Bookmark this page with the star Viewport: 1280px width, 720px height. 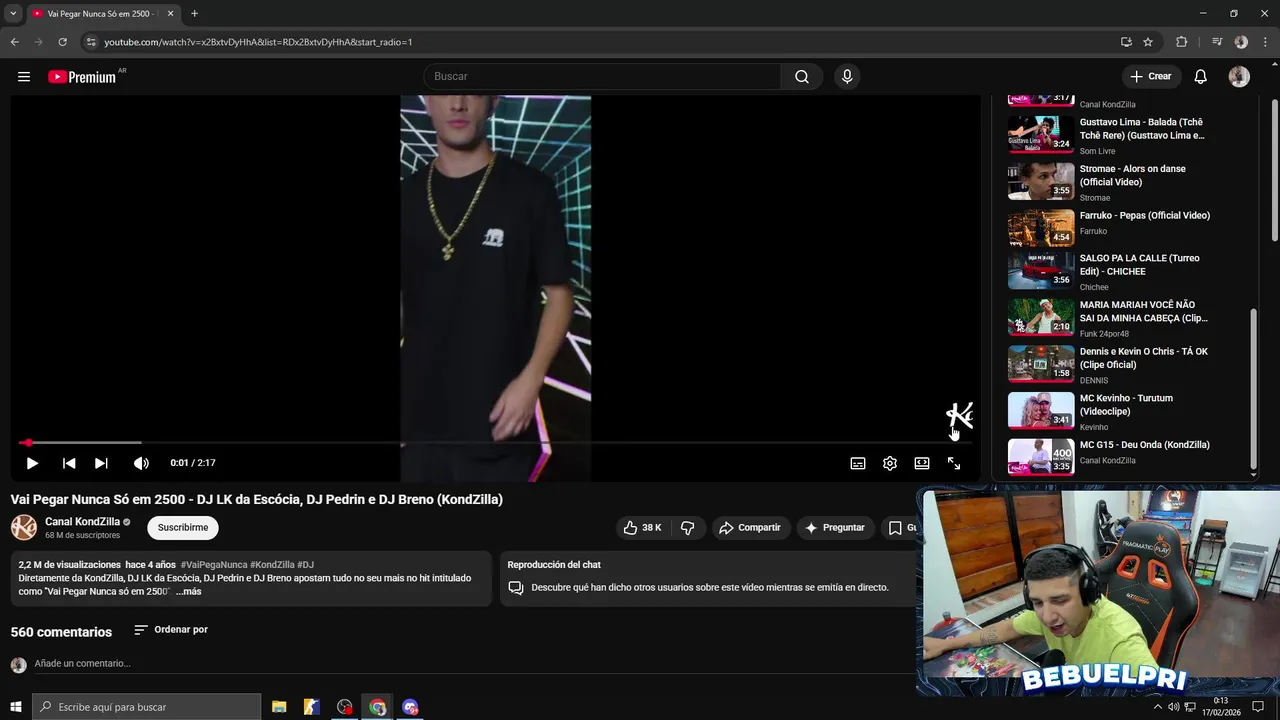coord(1148,42)
